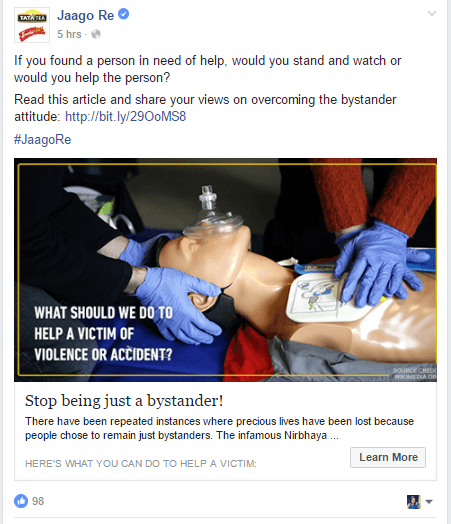Viewport: 451px width, 524px height.
Task: Click the 5 hrs post timestamp
Action: tap(69, 34)
